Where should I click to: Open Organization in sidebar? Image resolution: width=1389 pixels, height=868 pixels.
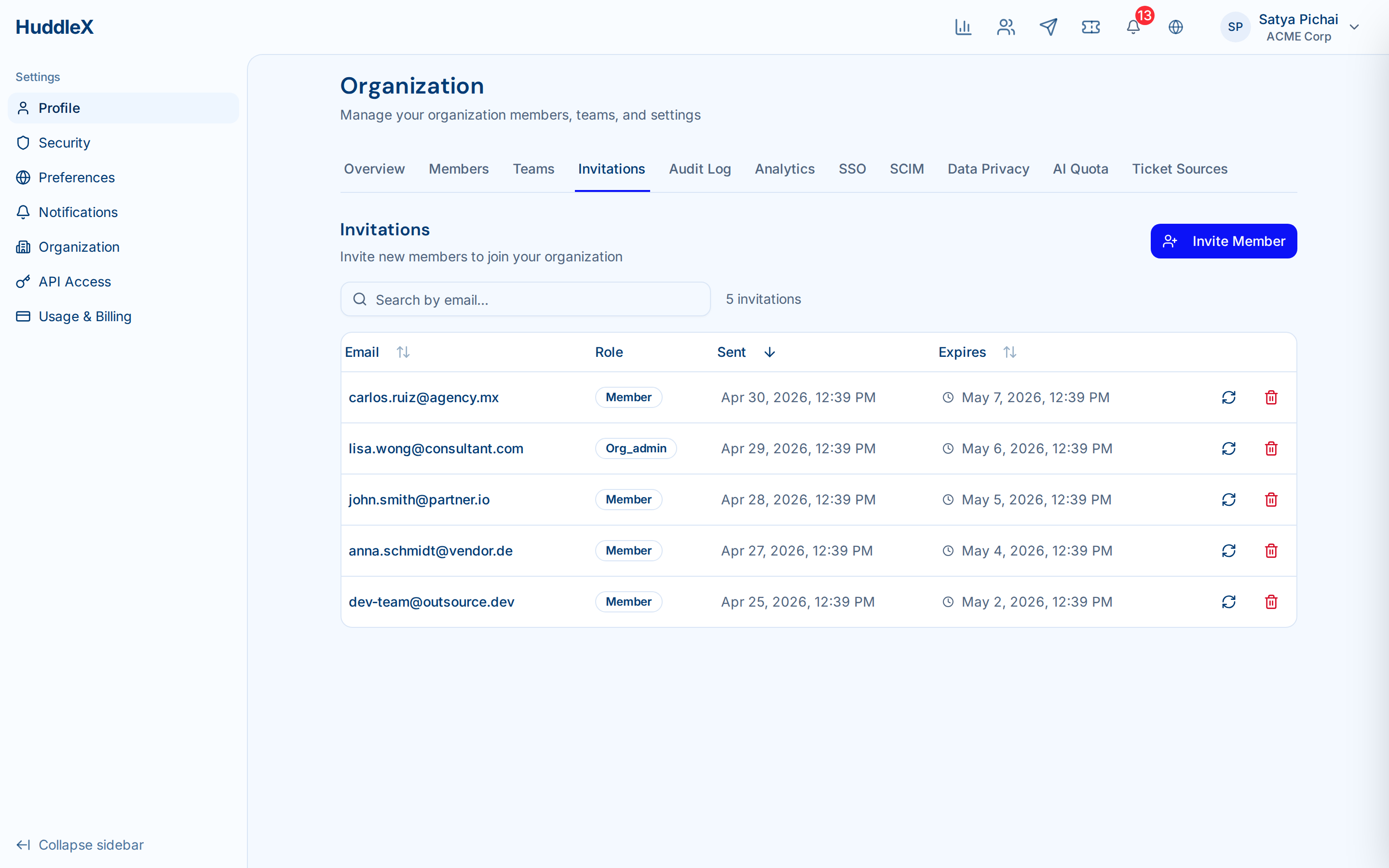click(123, 247)
